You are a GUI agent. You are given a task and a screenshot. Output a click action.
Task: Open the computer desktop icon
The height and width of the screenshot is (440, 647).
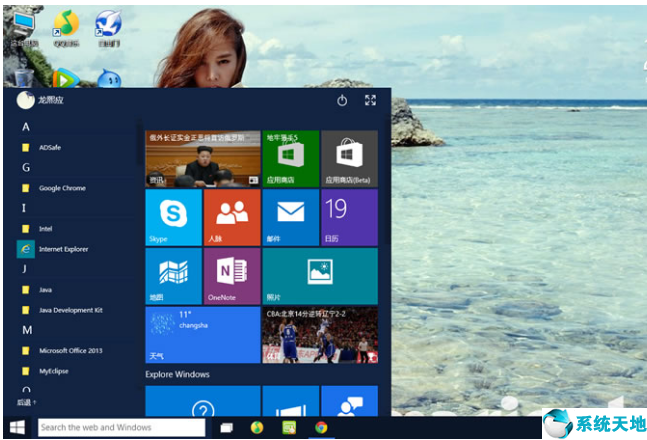point(24,29)
